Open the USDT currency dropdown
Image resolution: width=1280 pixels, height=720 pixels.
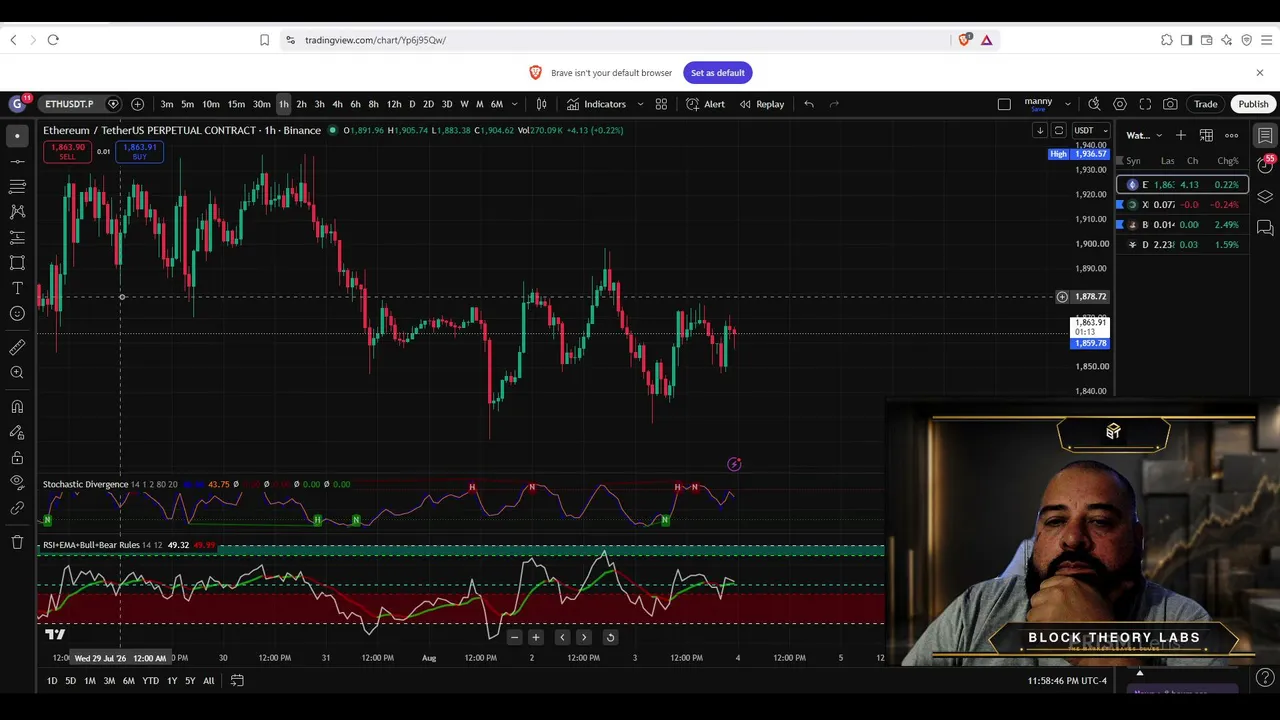[1090, 131]
